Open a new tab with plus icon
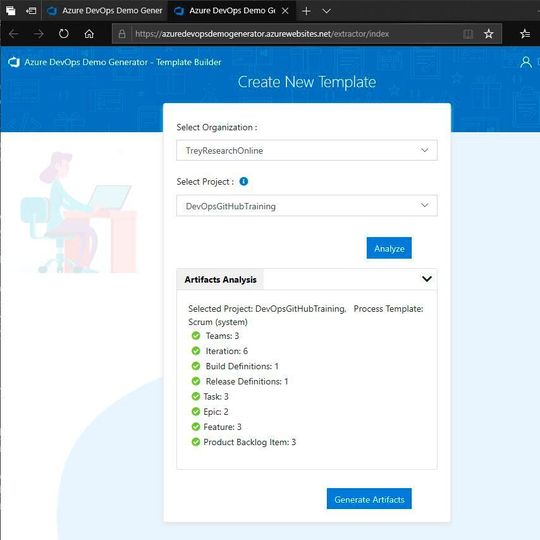 click(306, 11)
